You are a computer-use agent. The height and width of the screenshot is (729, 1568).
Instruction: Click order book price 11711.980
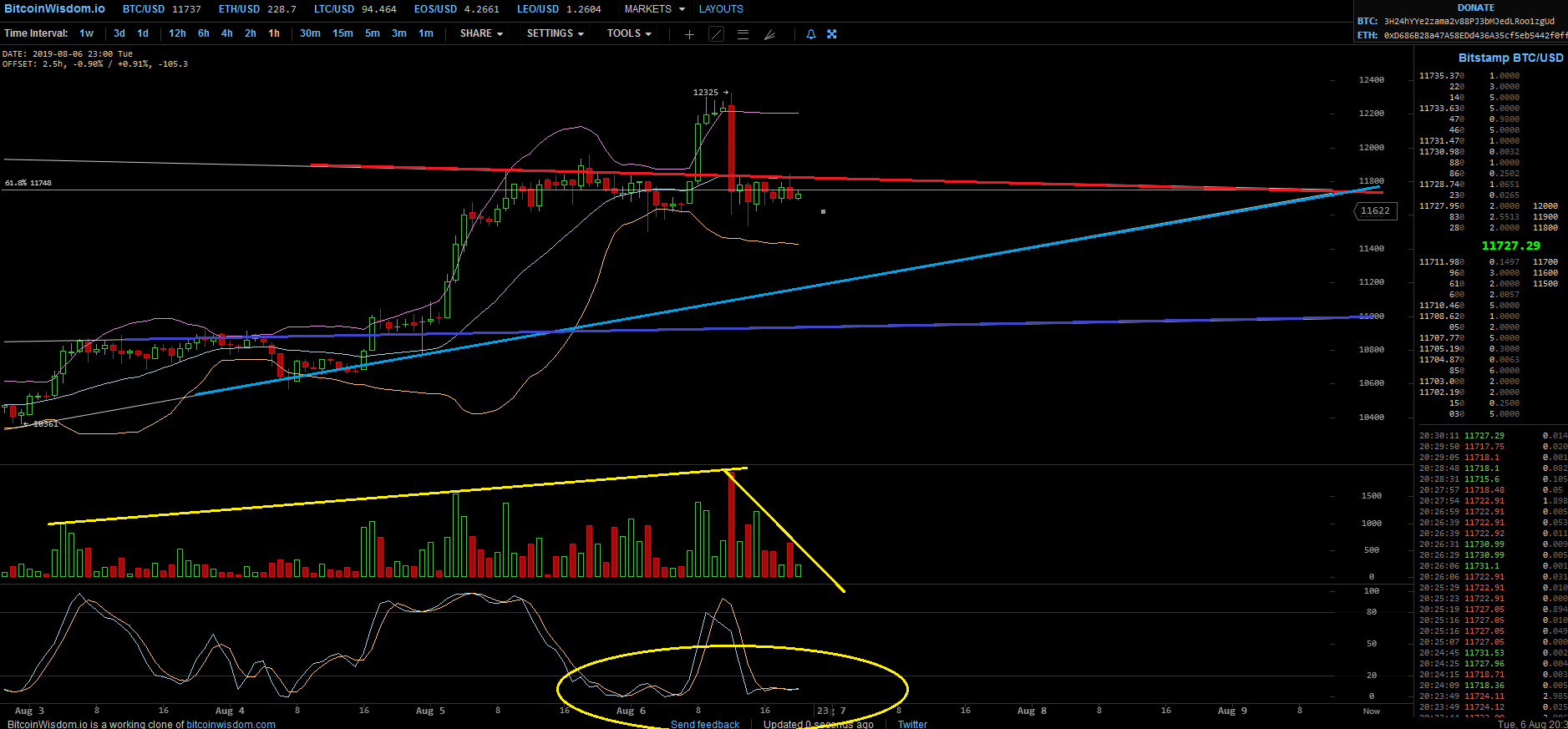point(1442,262)
